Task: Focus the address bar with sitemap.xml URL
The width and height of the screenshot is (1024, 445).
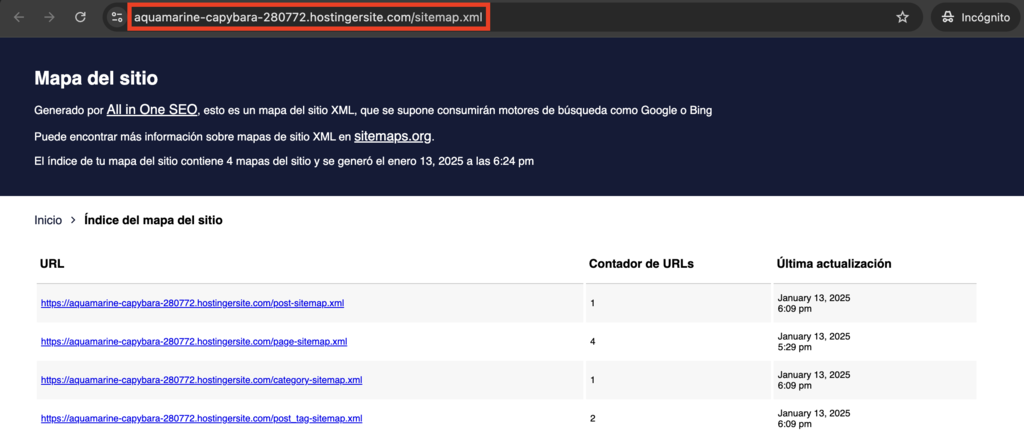Action: (310, 17)
